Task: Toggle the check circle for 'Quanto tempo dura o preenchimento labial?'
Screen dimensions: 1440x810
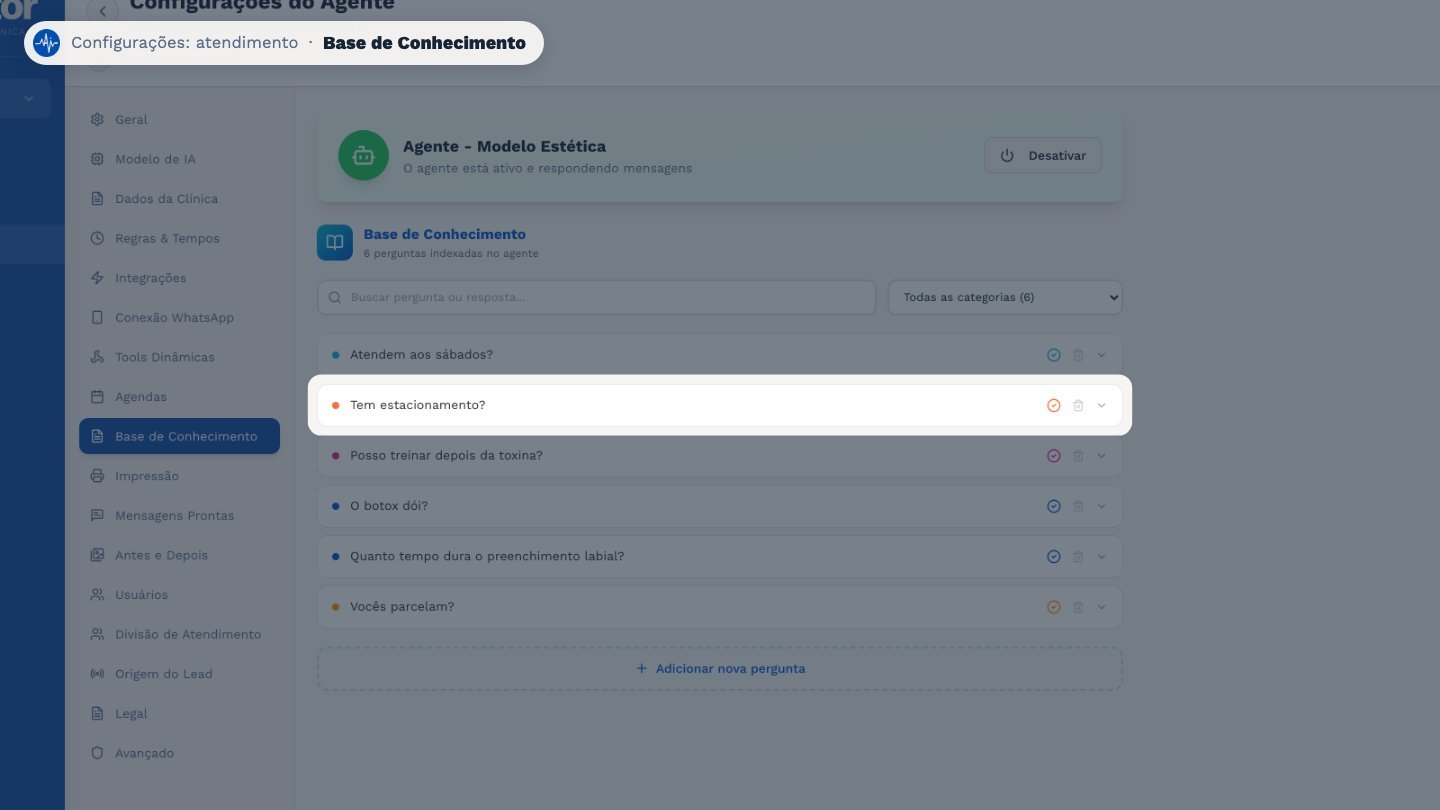Action: click(x=1053, y=556)
